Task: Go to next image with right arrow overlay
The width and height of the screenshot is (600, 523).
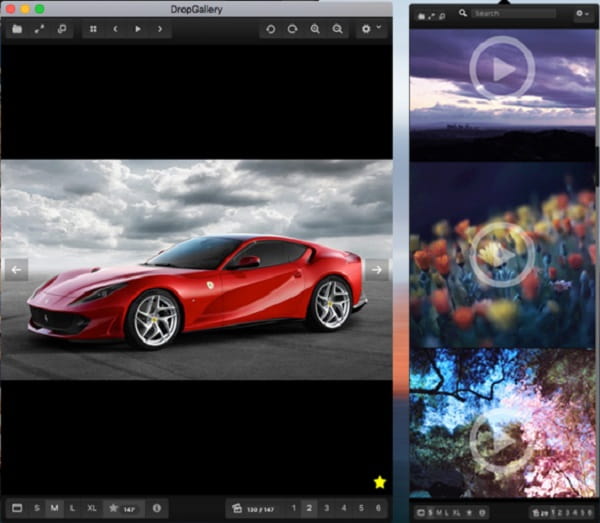Action: (x=376, y=269)
